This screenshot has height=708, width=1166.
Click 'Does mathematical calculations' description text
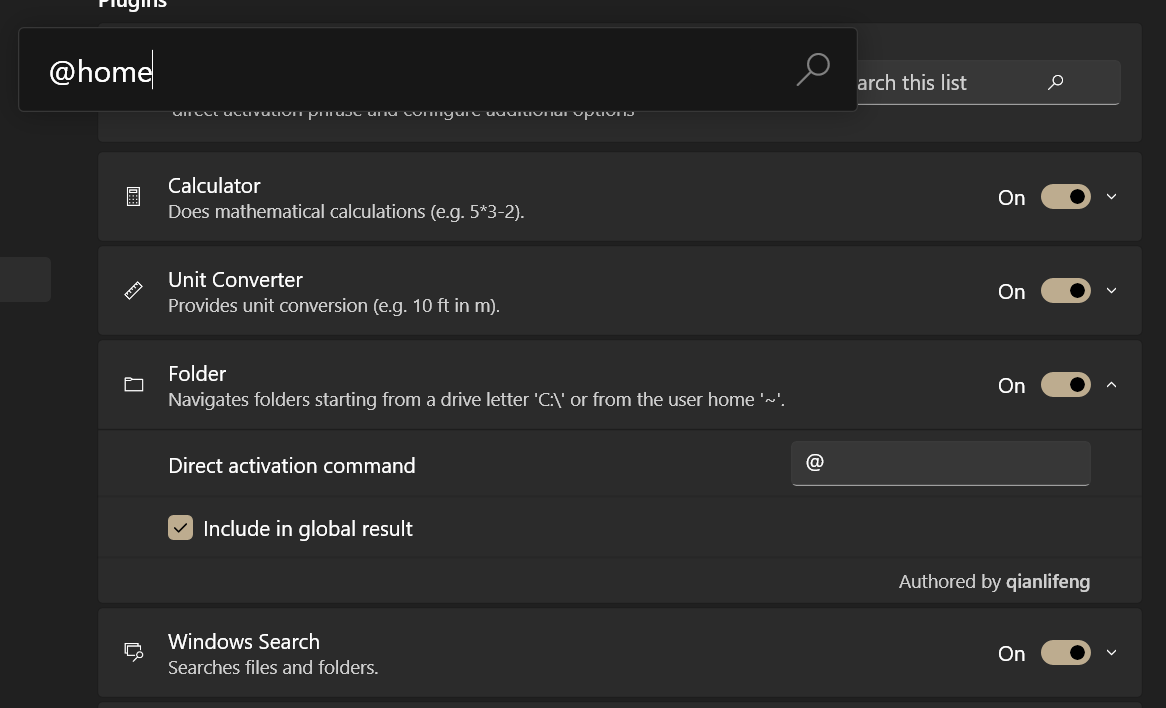pos(346,211)
